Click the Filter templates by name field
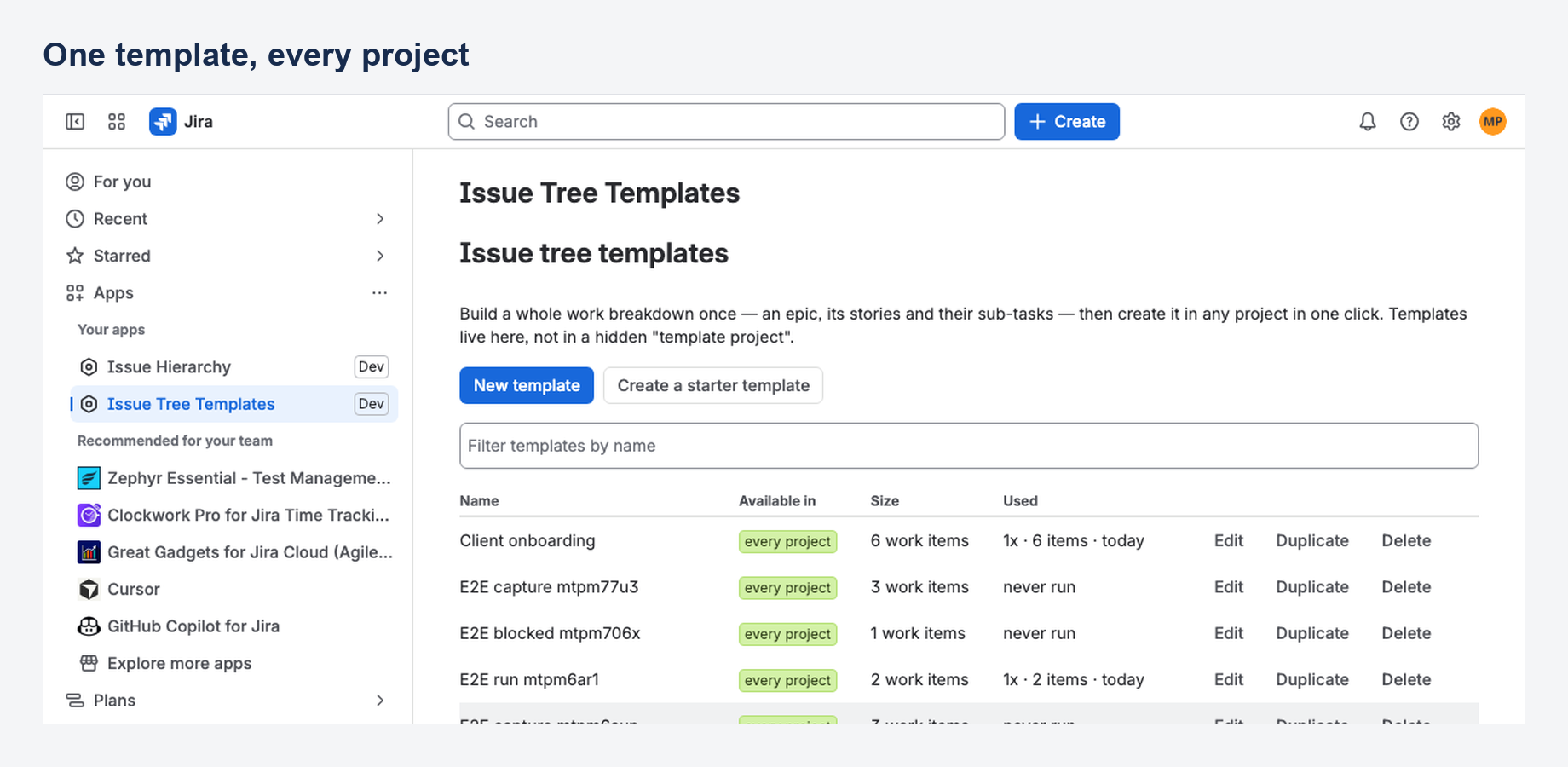 pos(969,446)
